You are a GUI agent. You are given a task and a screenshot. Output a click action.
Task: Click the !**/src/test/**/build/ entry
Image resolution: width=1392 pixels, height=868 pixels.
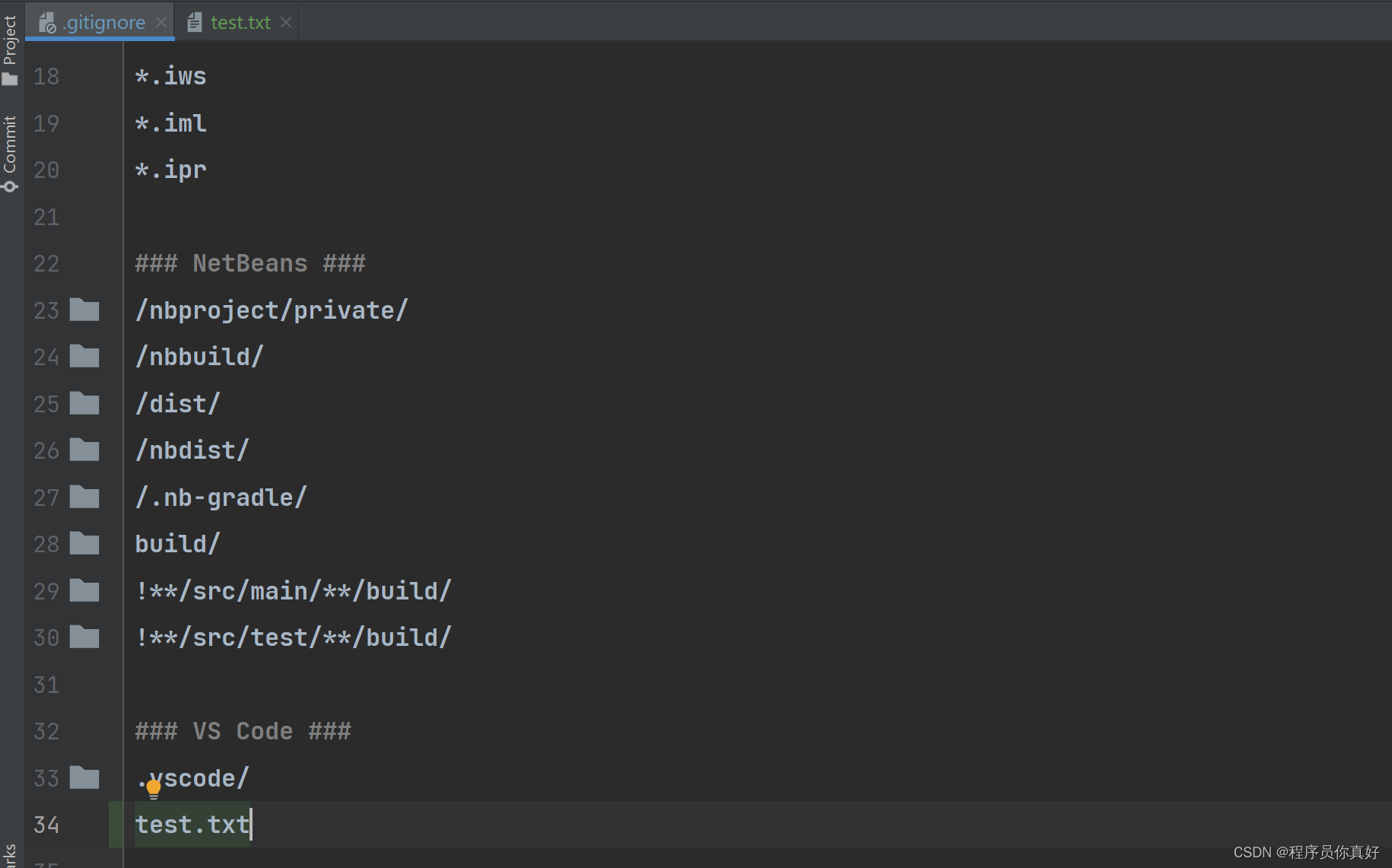[293, 637]
